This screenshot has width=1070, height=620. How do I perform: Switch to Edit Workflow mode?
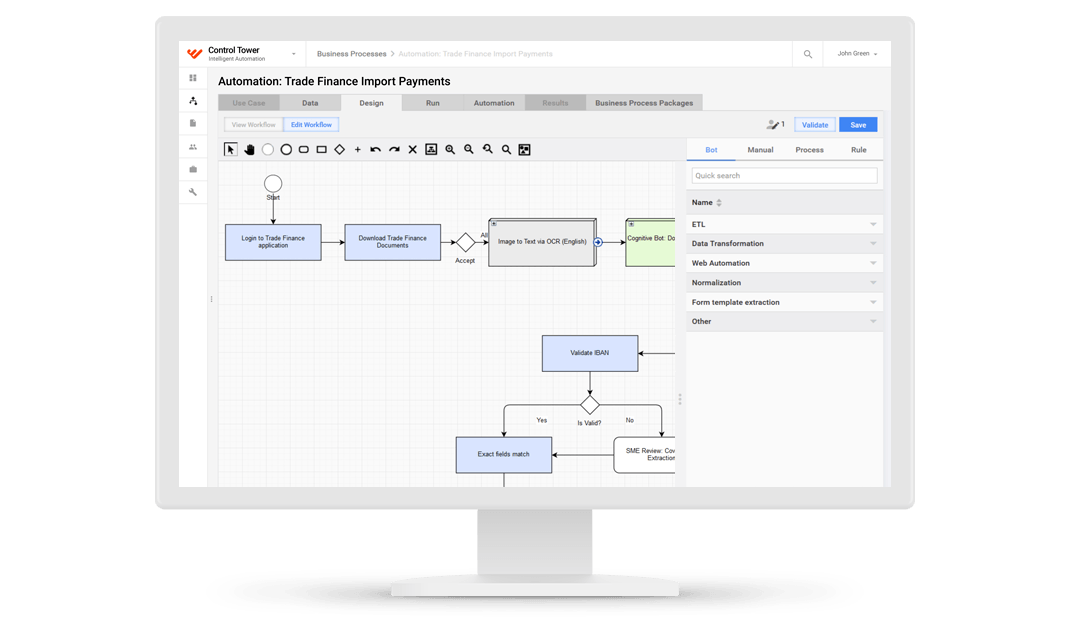pos(311,125)
